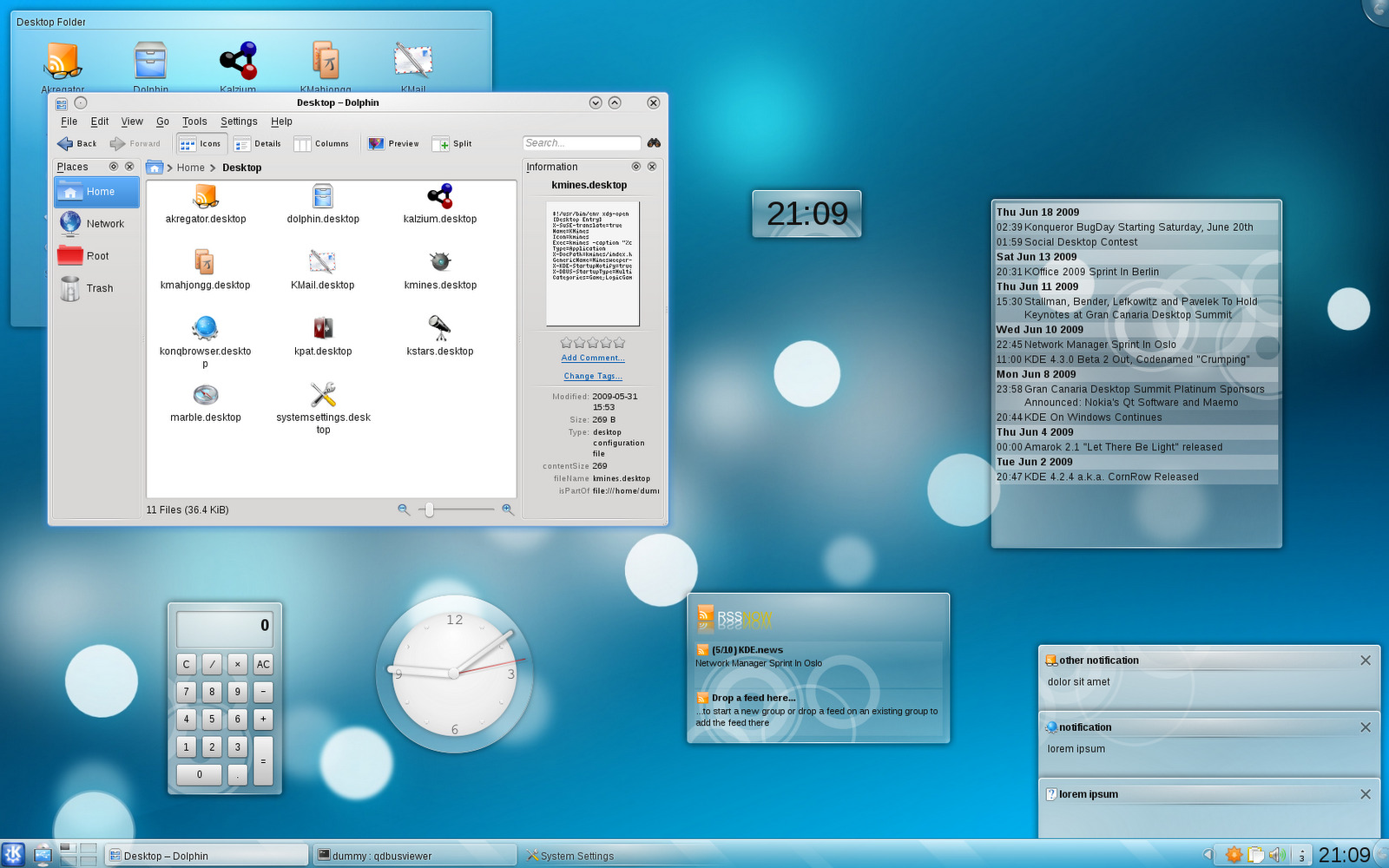
Task: Click the icon zoom slider handle
Action: point(429,510)
